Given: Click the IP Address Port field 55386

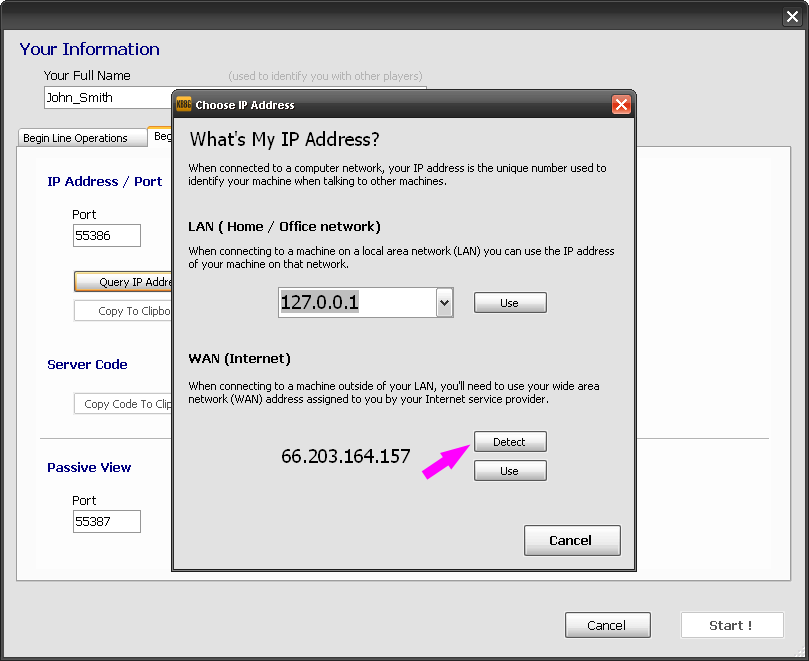Looking at the screenshot, I should pyautogui.click(x=106, y=236).
